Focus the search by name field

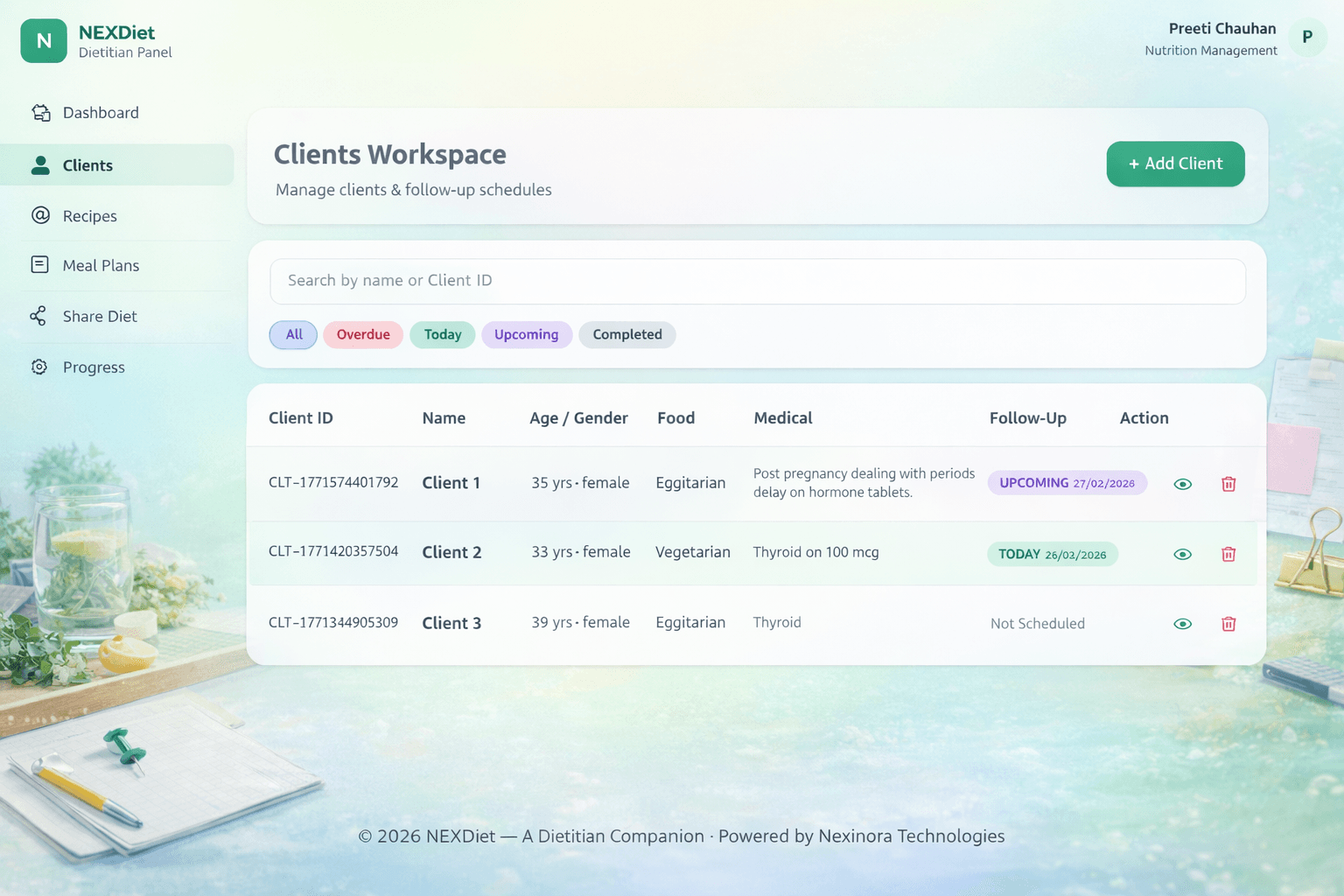coord(757,281)
